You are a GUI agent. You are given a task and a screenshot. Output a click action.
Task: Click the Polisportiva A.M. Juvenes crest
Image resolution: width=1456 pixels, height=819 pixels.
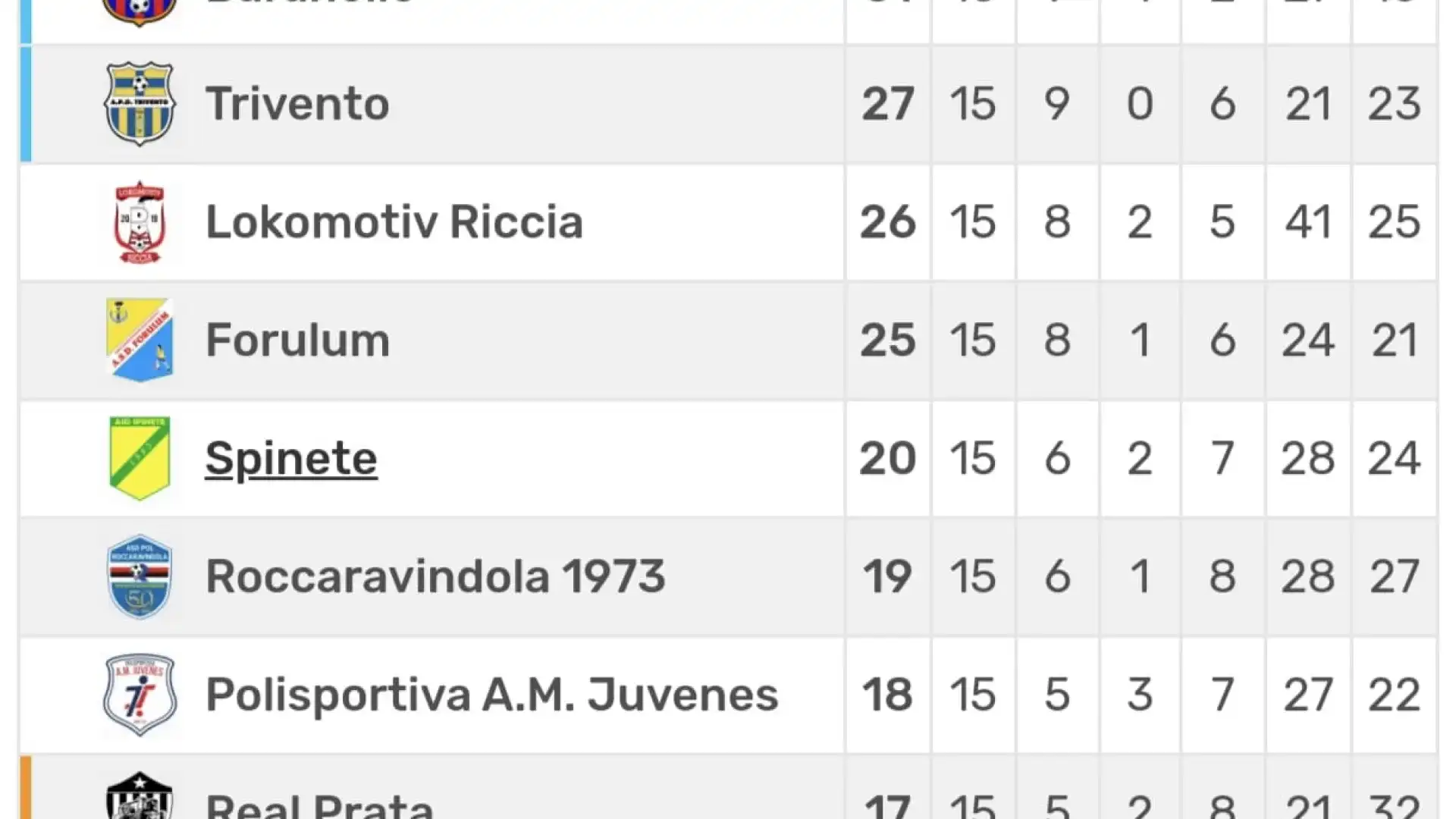pyautogui.click(x=140, y=695)
